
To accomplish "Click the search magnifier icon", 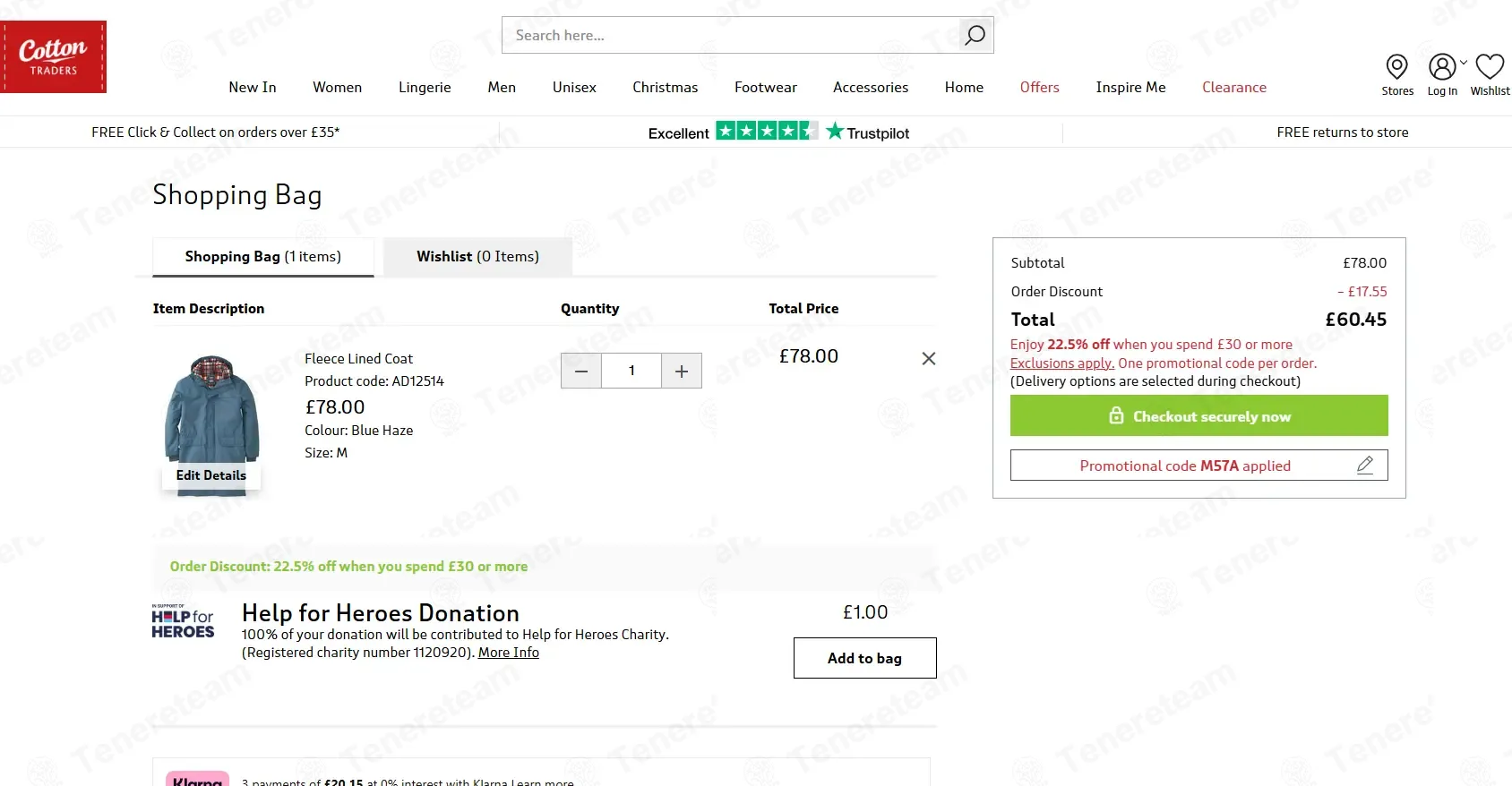I will pos(975,35).
